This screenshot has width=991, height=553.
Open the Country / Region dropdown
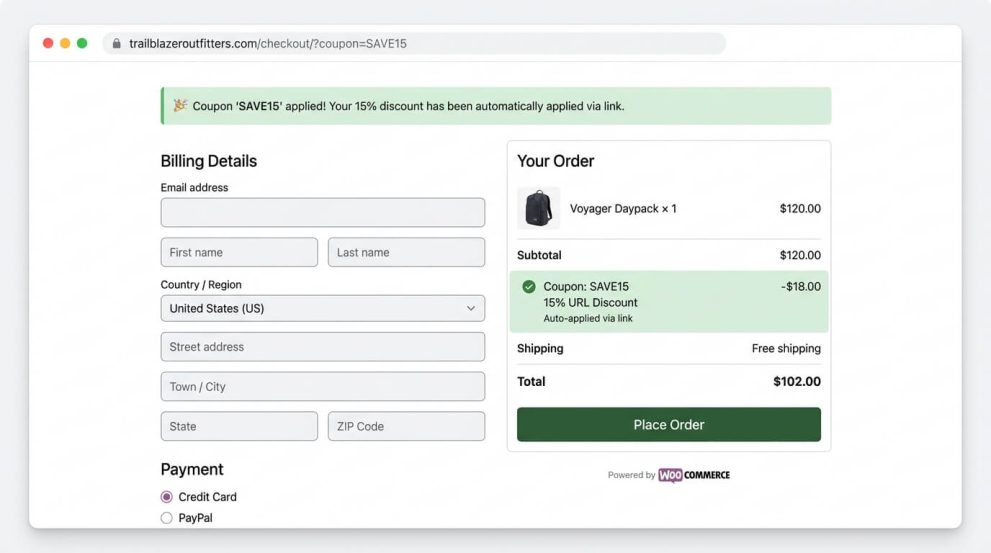tap(323, 308)
